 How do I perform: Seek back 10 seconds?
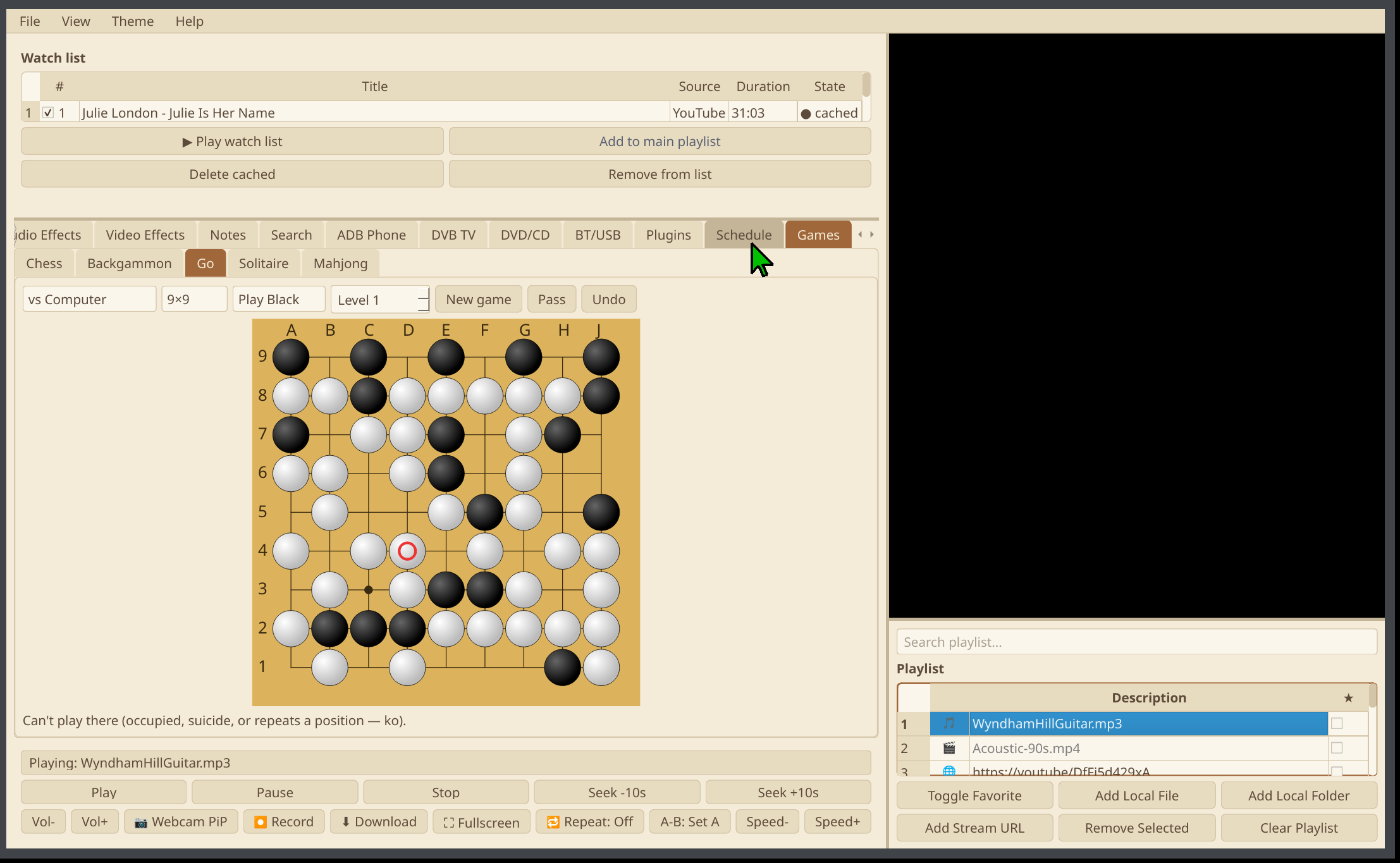click(617, 792)
